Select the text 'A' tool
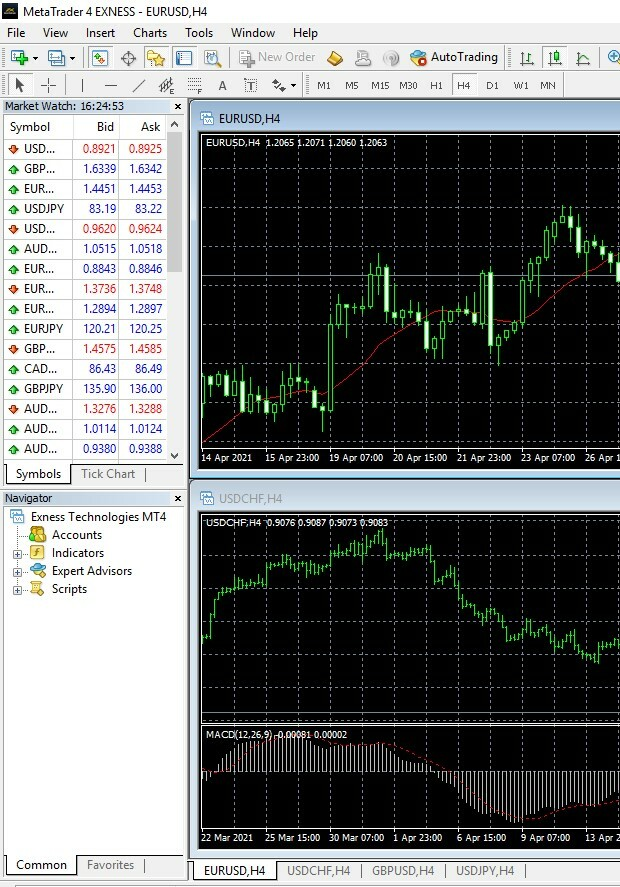The image size is (620, 887). (222, 86)
